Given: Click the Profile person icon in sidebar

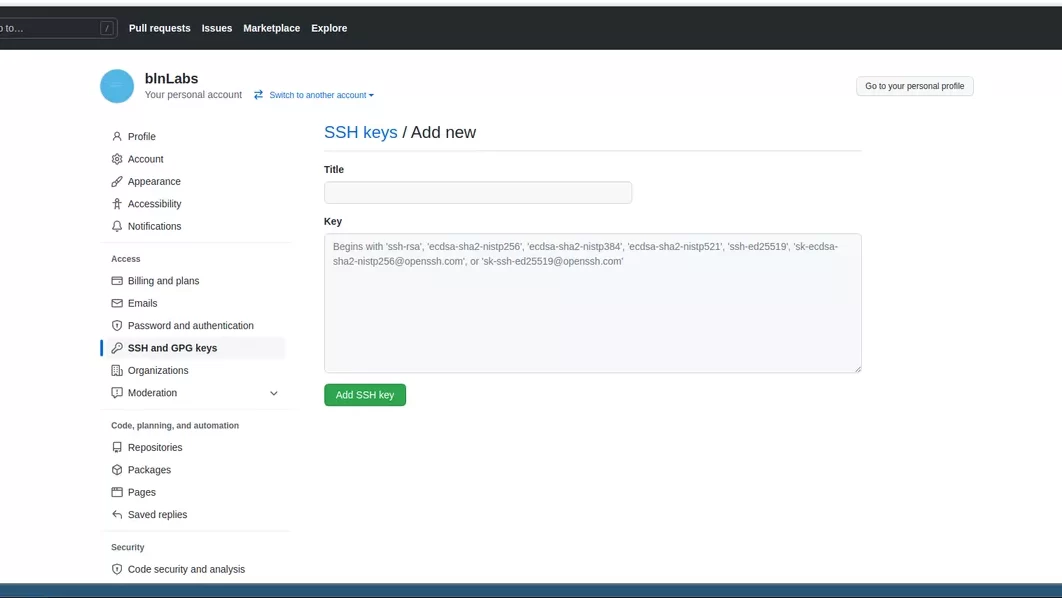Looking at the screenshot, I should (x=116, y=136).
